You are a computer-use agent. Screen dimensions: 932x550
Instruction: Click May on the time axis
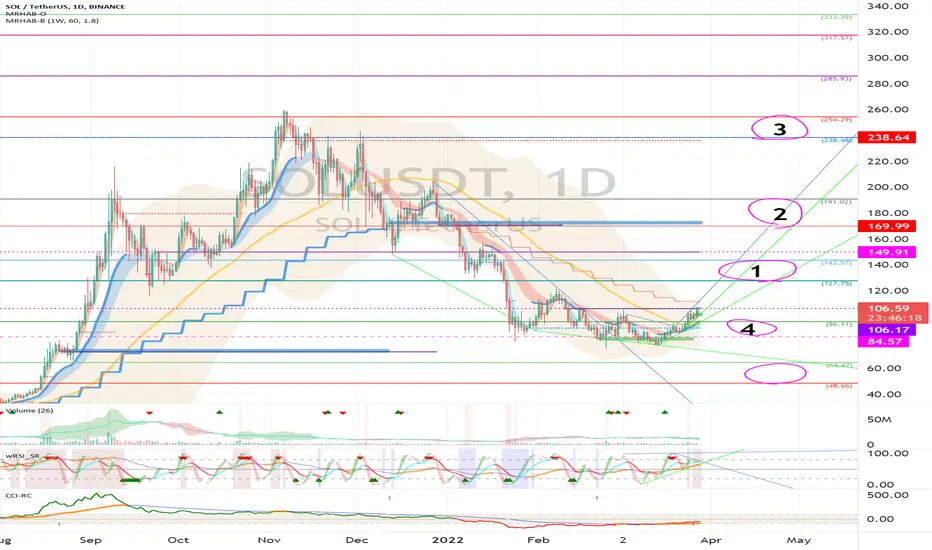pos(798,540)
